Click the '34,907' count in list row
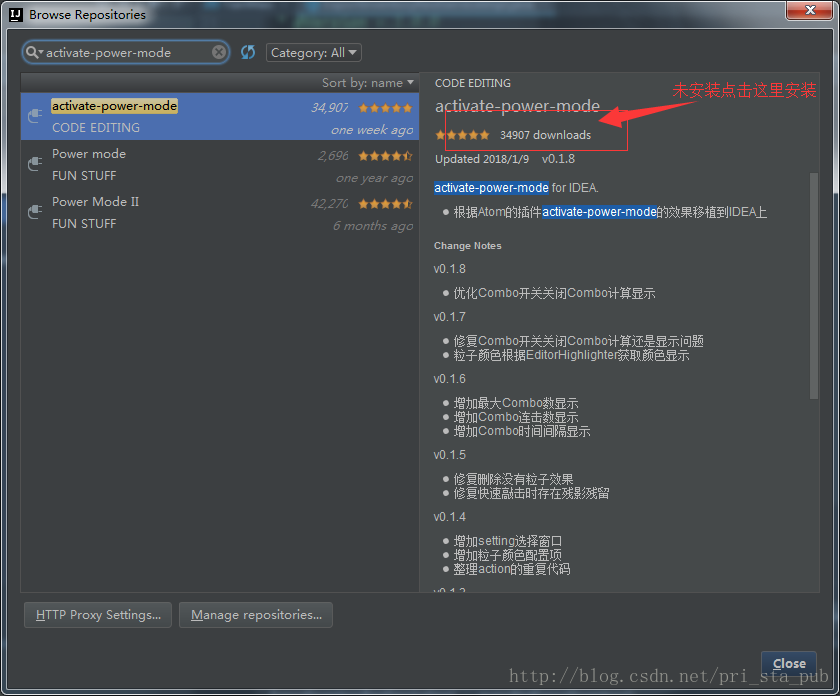Viewport: 840px width, 696px height. pyautogui.click(x=329, y=108)
